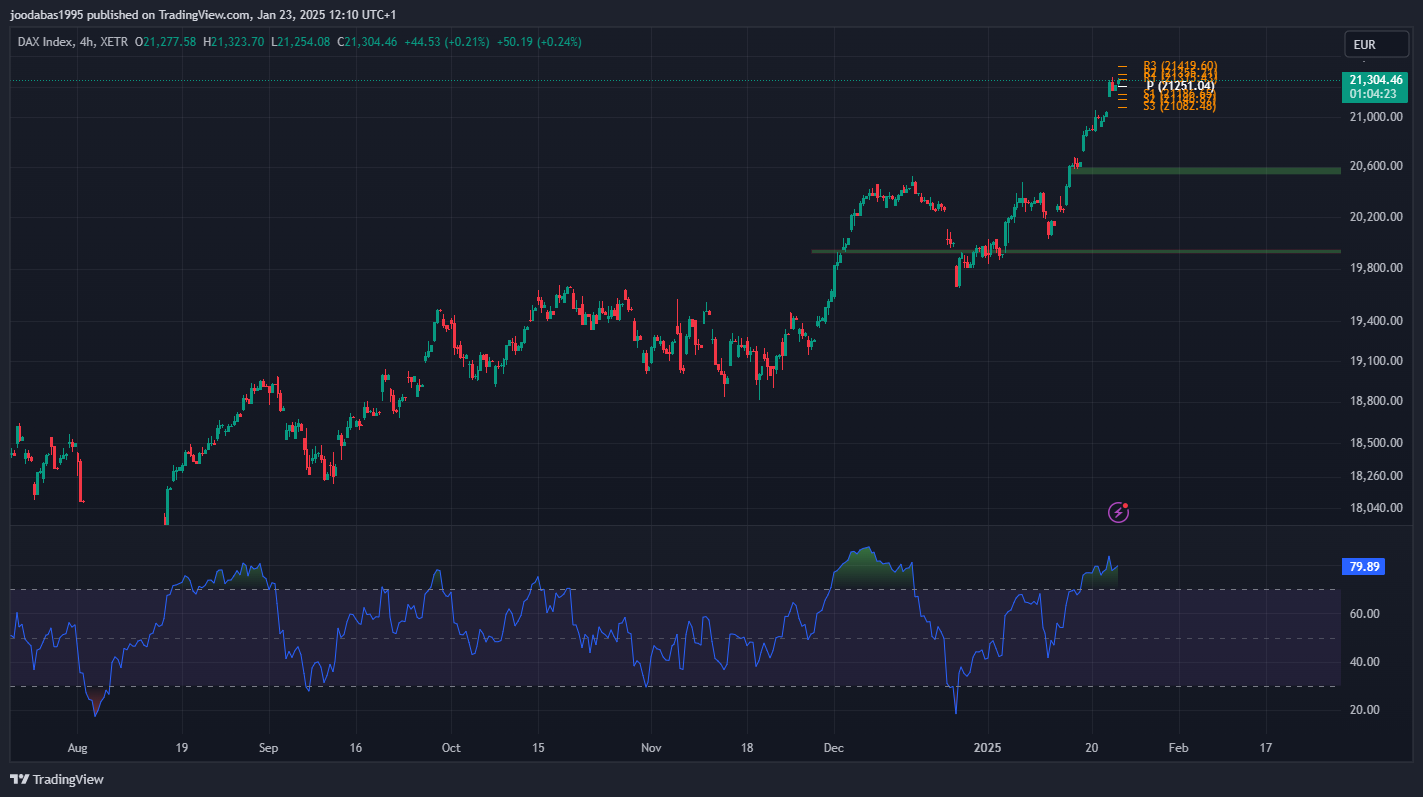Select the S3 pivot level label

1179,106
